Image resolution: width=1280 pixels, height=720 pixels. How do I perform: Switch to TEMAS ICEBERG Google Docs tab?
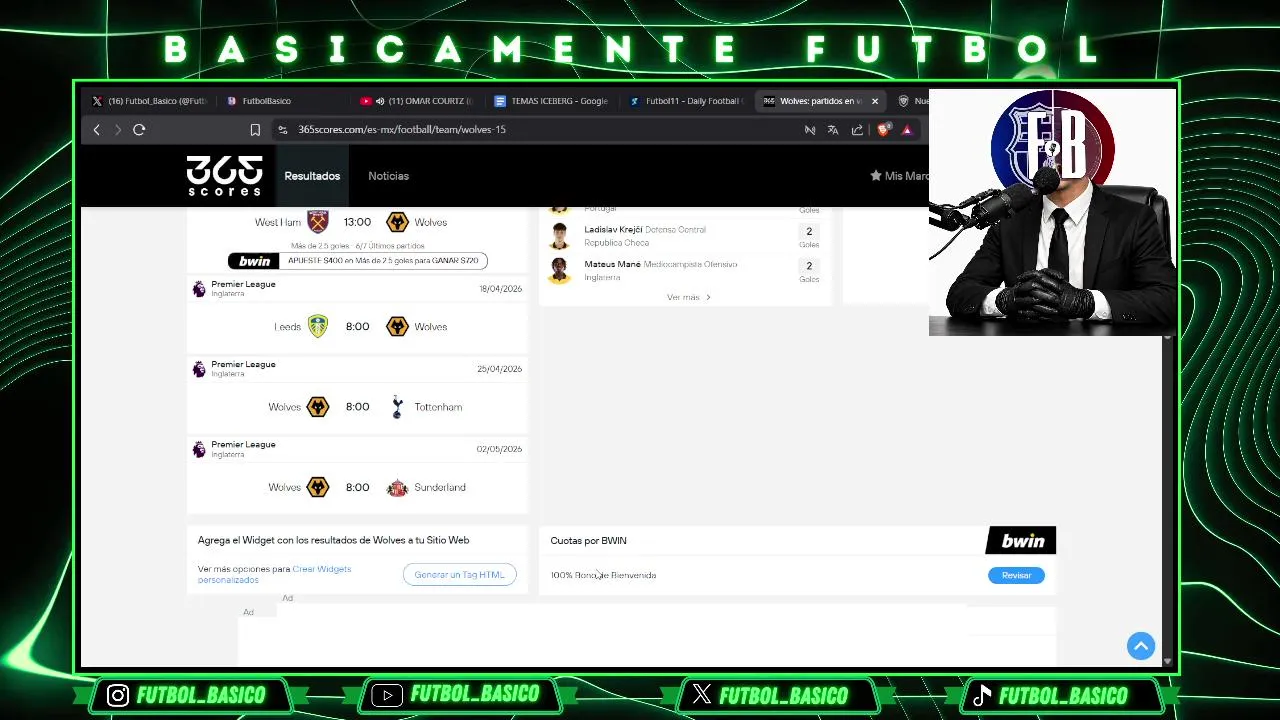551,101
